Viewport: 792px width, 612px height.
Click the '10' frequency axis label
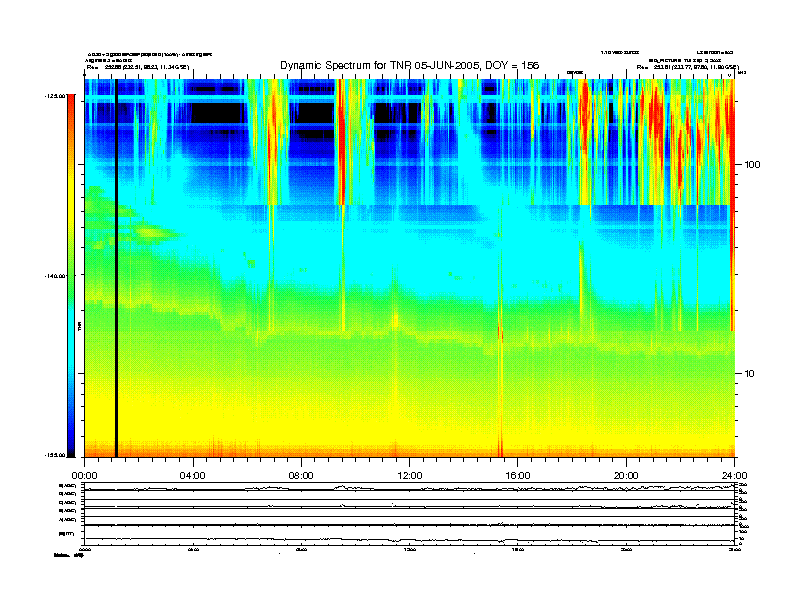click(750, 374)
